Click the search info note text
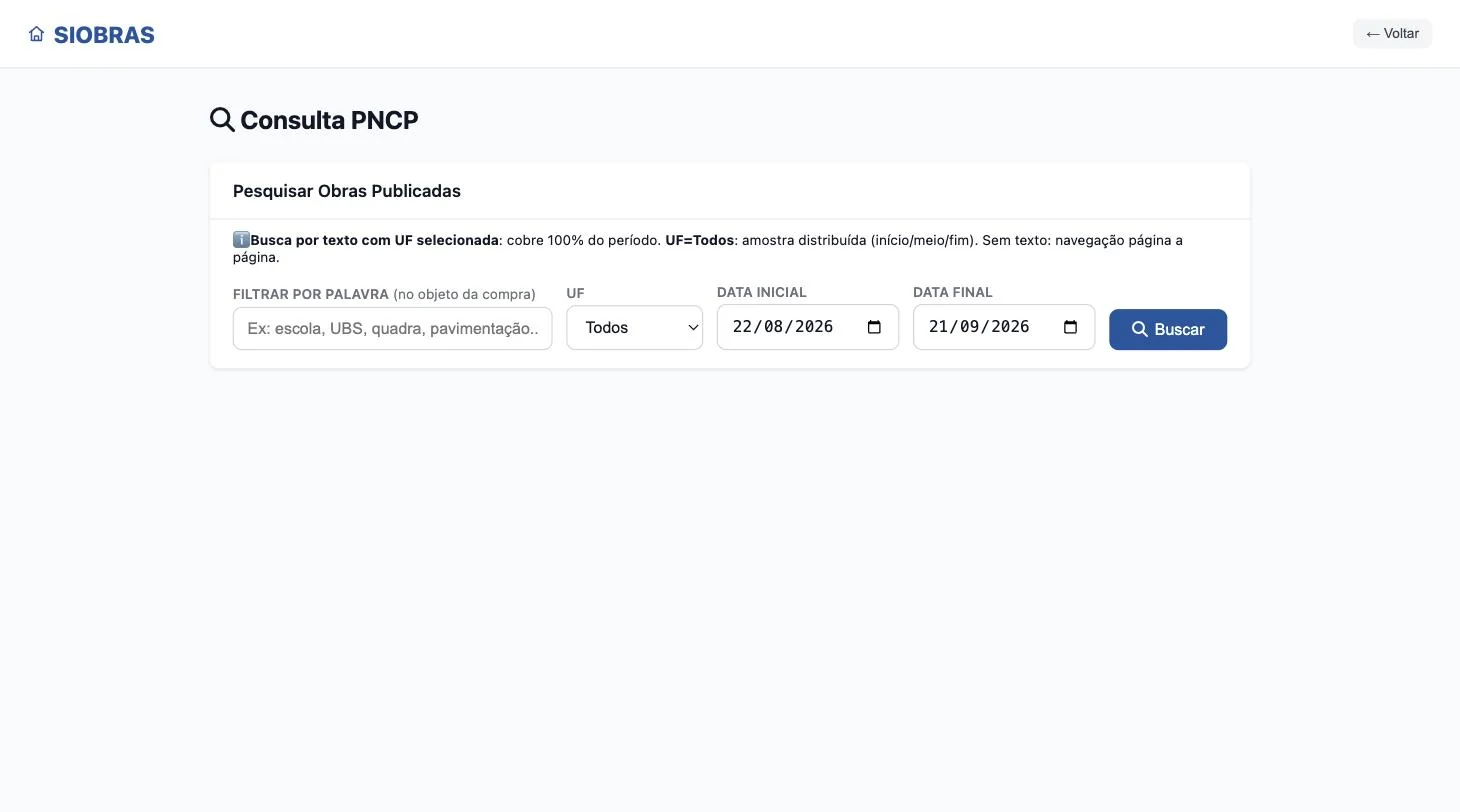Screen dimensions: 1460x812 coord(708,248)
